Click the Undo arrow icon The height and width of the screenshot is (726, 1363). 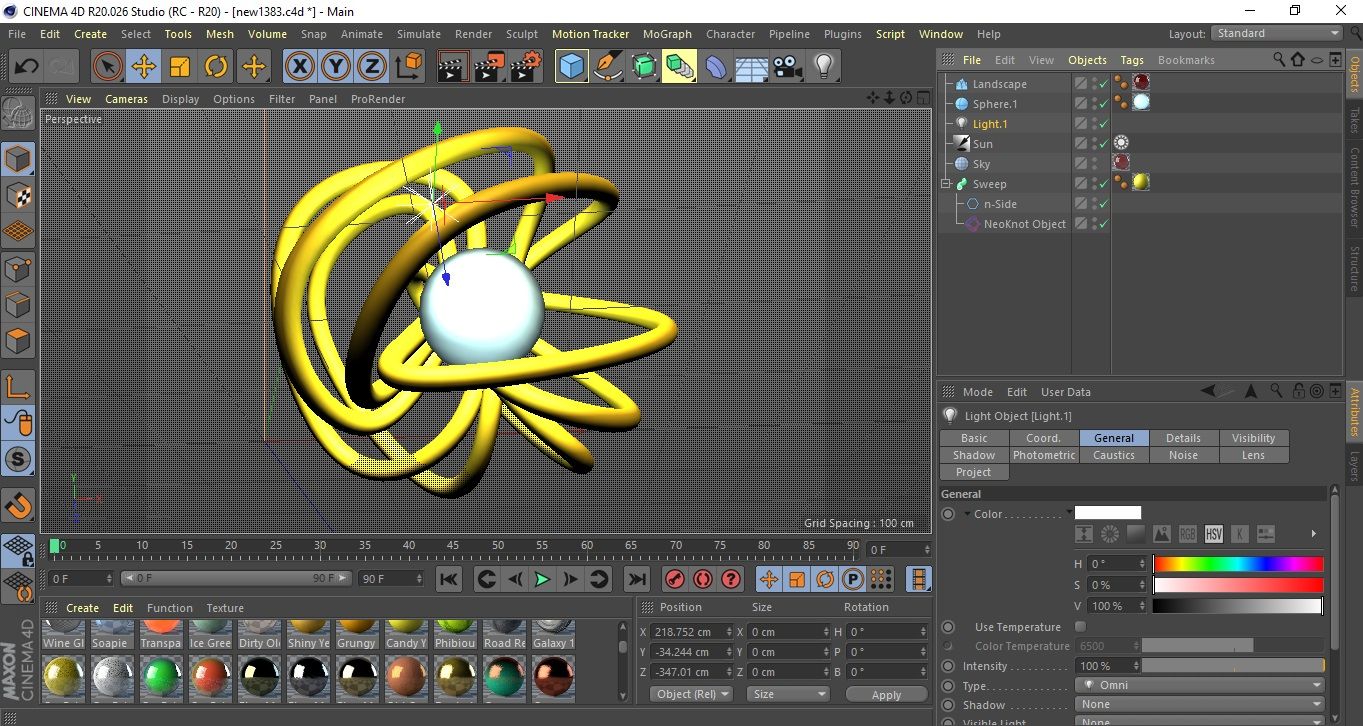tap(27, 67)
